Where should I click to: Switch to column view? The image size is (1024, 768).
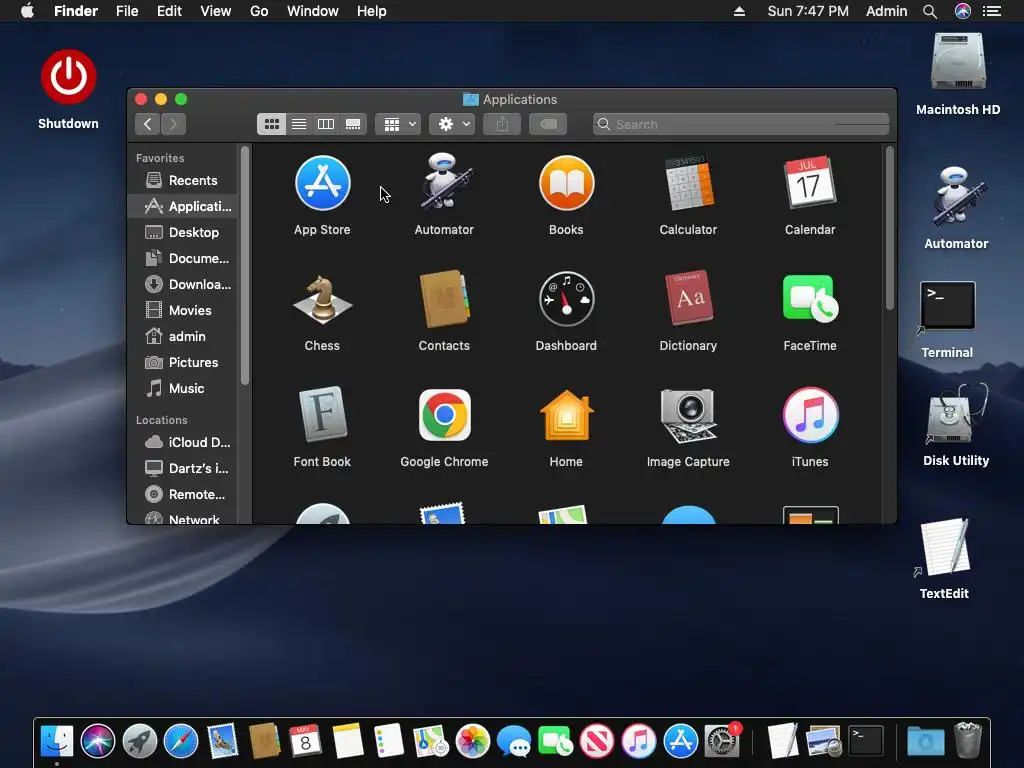tap(326, 124)
